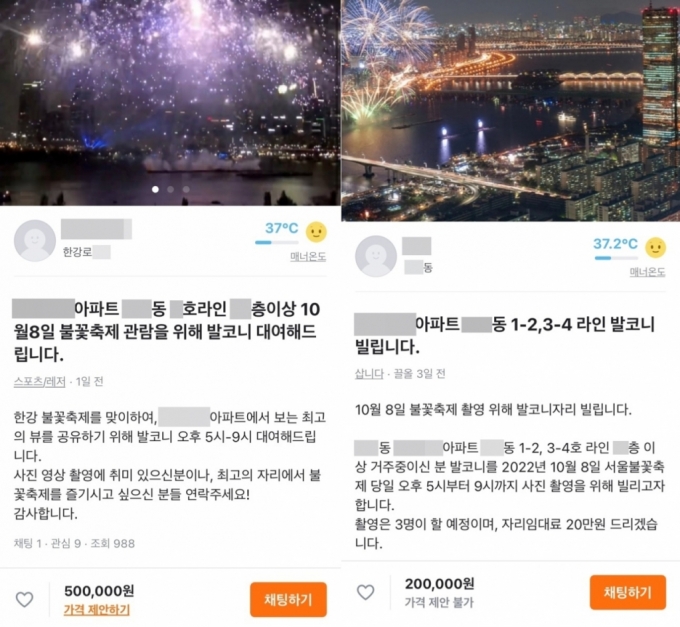
Task: Open the purple fireworks listing photo
Action: click(170, 102)
